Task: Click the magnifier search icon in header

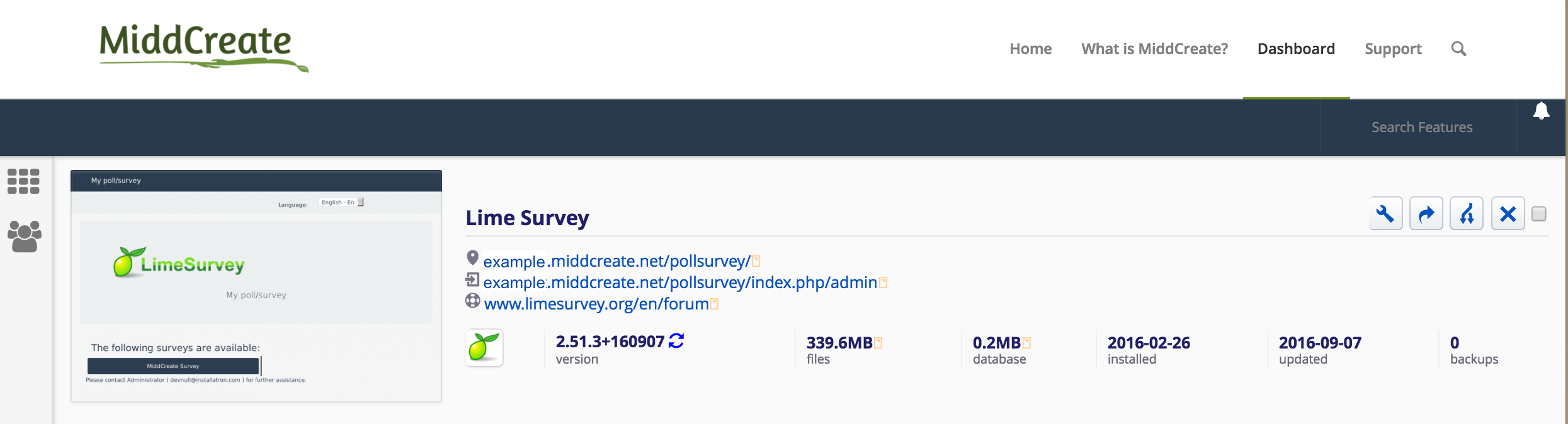Action: coord(1458,48)
